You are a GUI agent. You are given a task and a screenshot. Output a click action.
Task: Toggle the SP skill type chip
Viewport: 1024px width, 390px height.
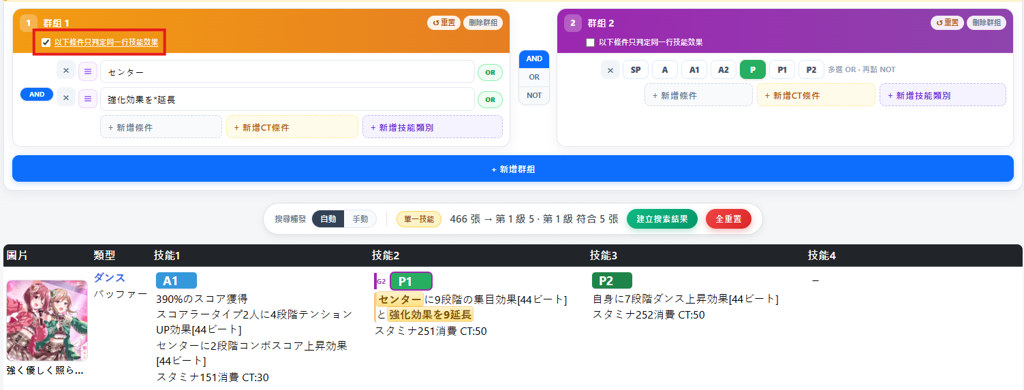tap(635, 70)
